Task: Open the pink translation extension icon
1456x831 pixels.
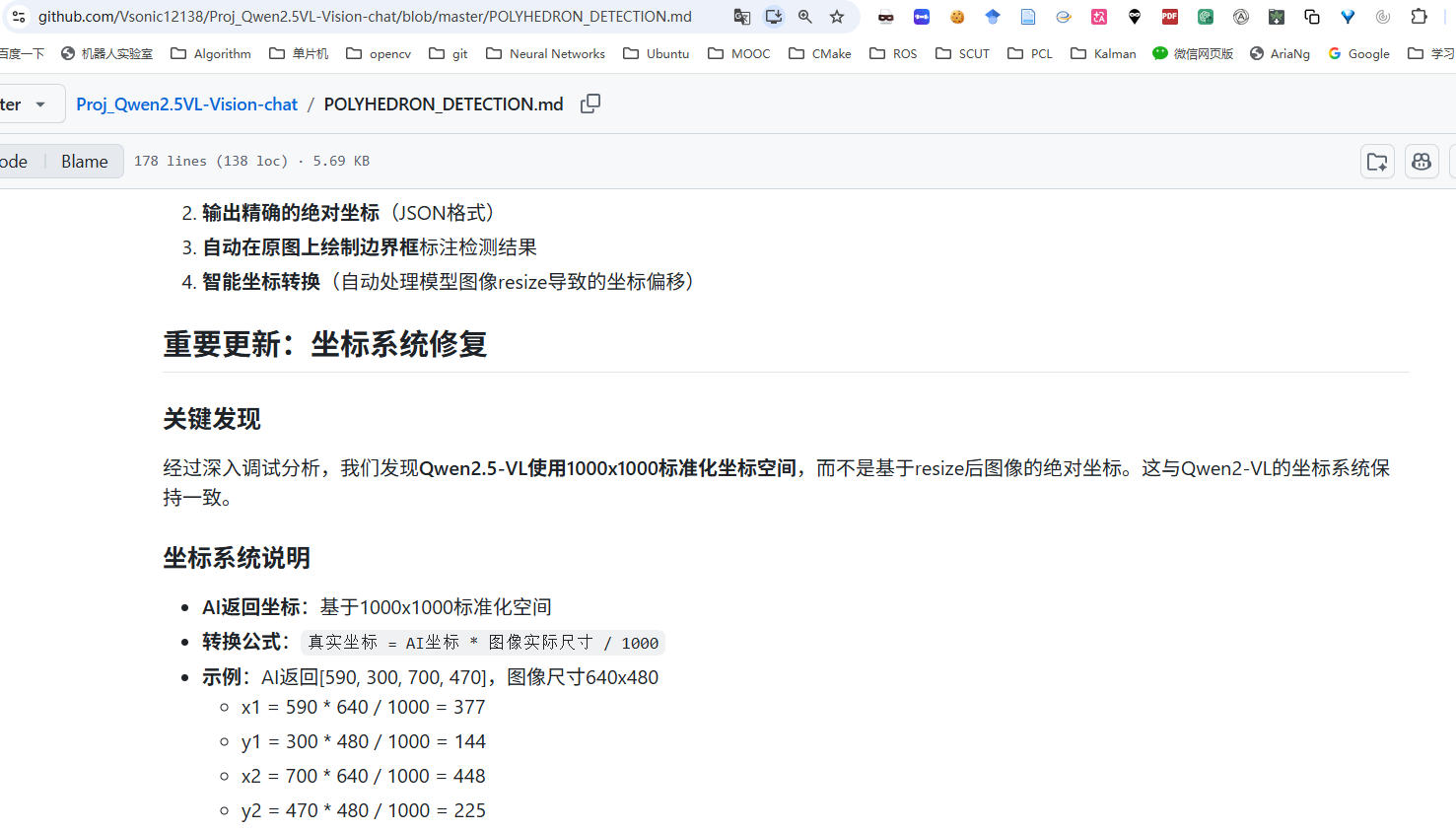Action: click(x=1099, y=17)
